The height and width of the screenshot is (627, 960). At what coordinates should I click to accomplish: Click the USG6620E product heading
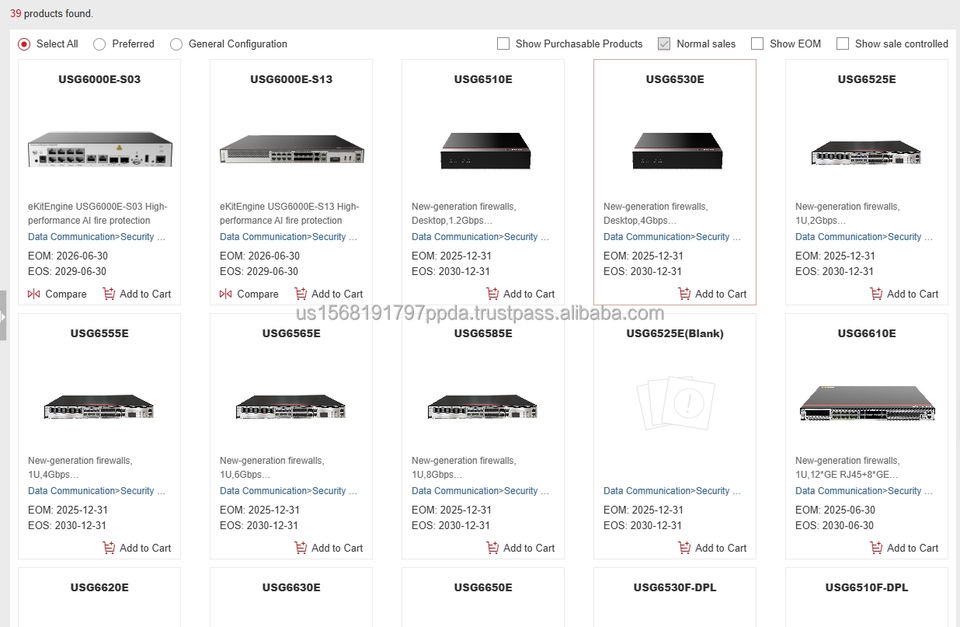pos(99,587)
